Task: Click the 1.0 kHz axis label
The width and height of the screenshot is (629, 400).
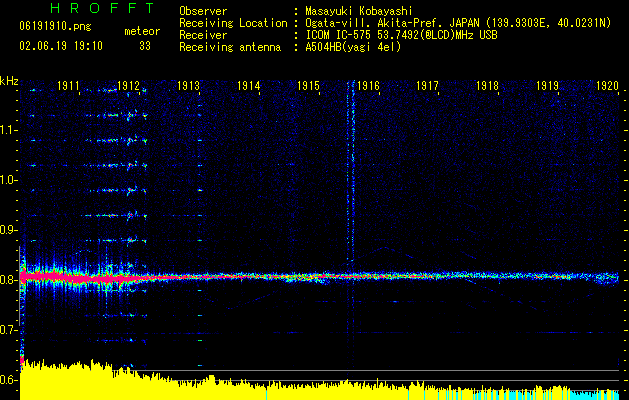Action: [9, 180]
